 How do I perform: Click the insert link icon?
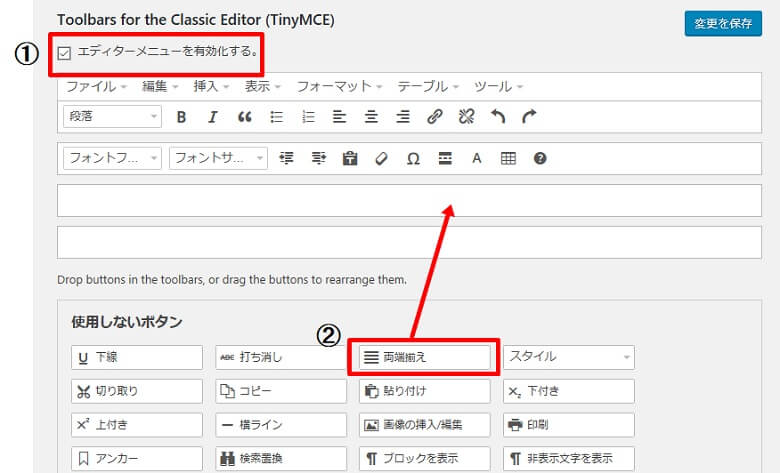435,117
